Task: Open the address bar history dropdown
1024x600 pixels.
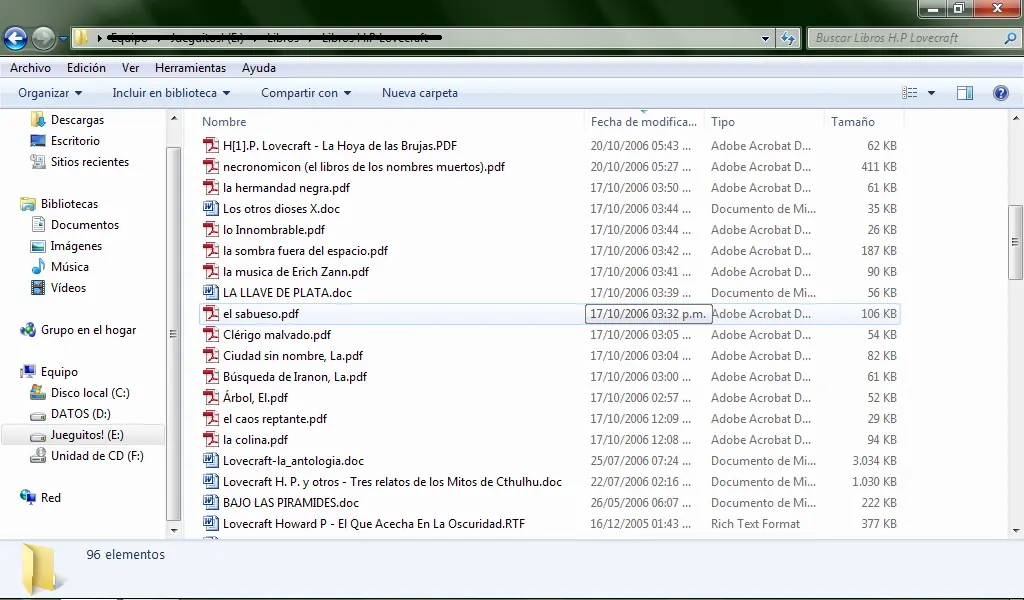Action: (x=765, y=39)
